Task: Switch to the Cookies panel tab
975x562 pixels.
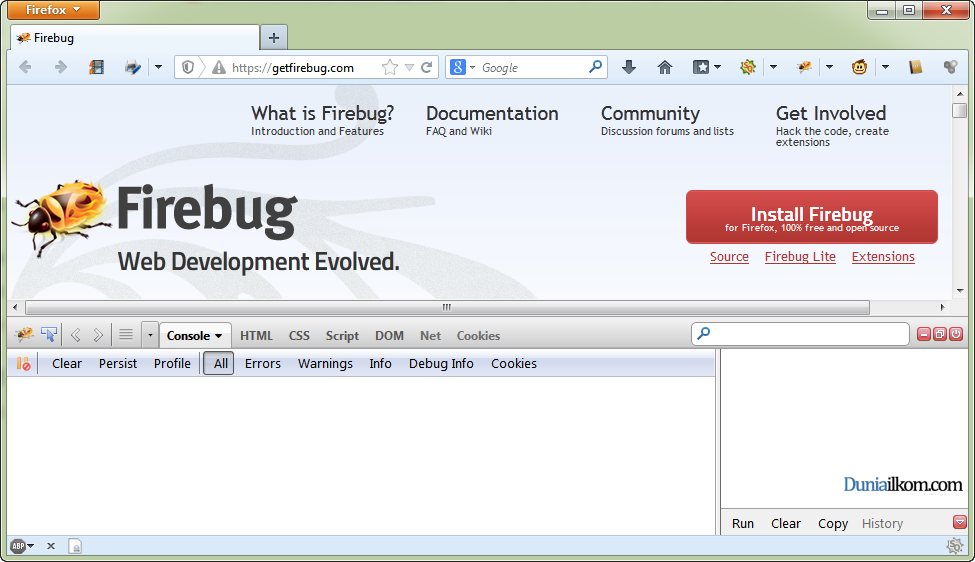Action: pos(478,336)
